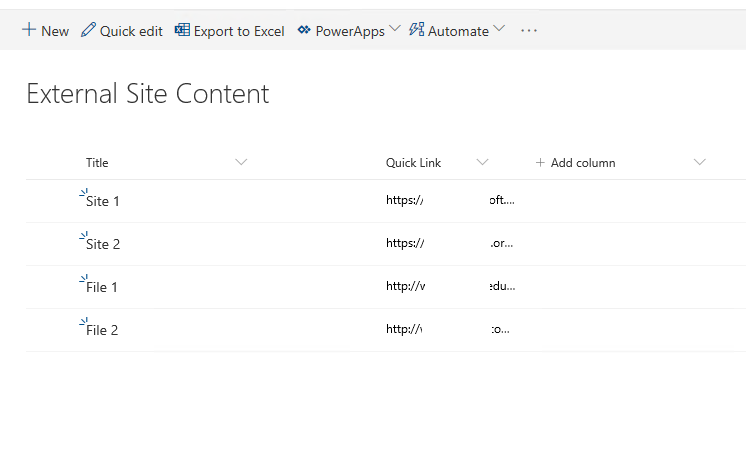Click PowerApps label in command bar
This screenshot has width=746, height=453.
click(x=350, y=31)
